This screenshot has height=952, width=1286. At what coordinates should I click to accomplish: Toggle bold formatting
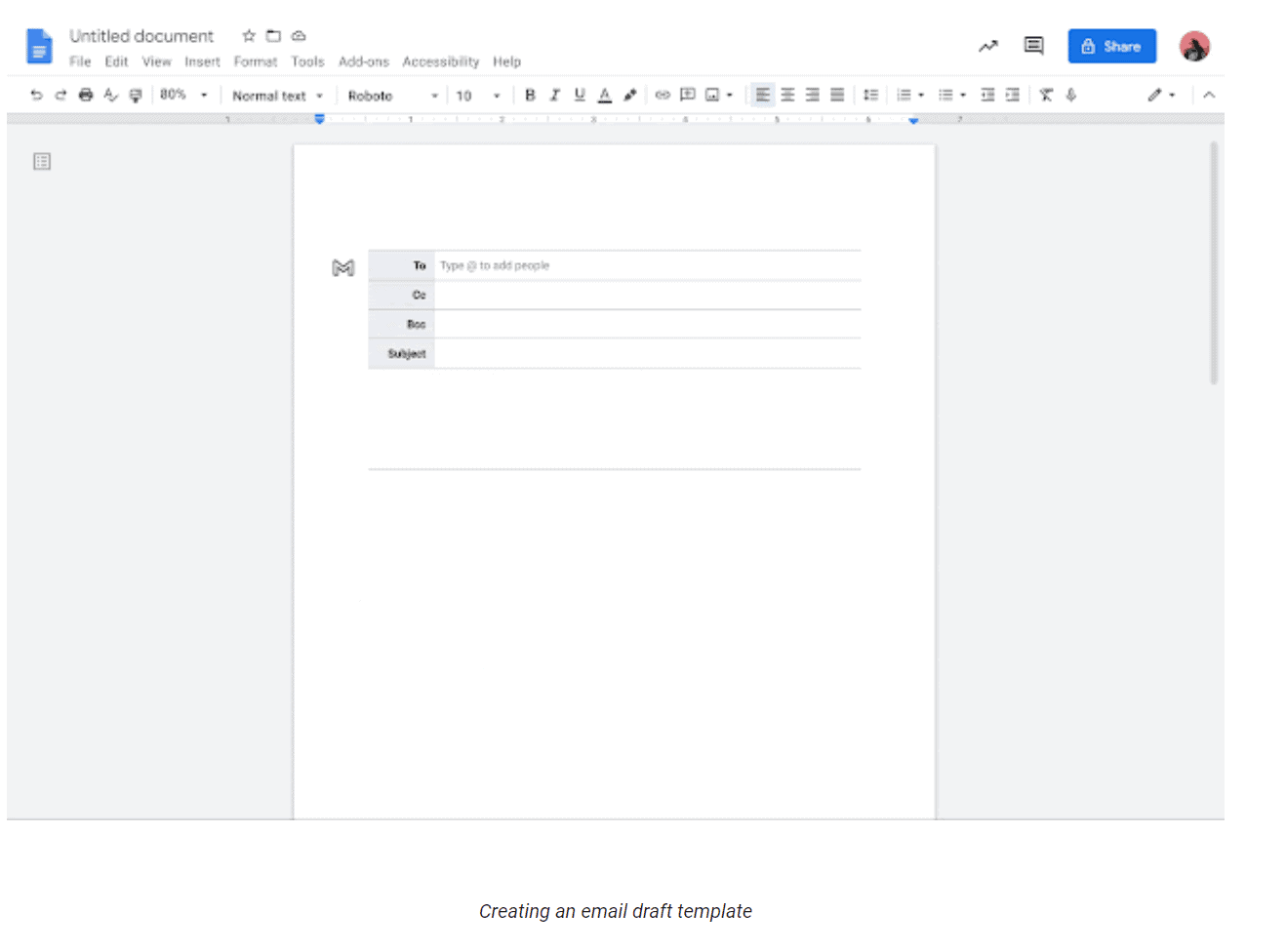pos(530,95)
